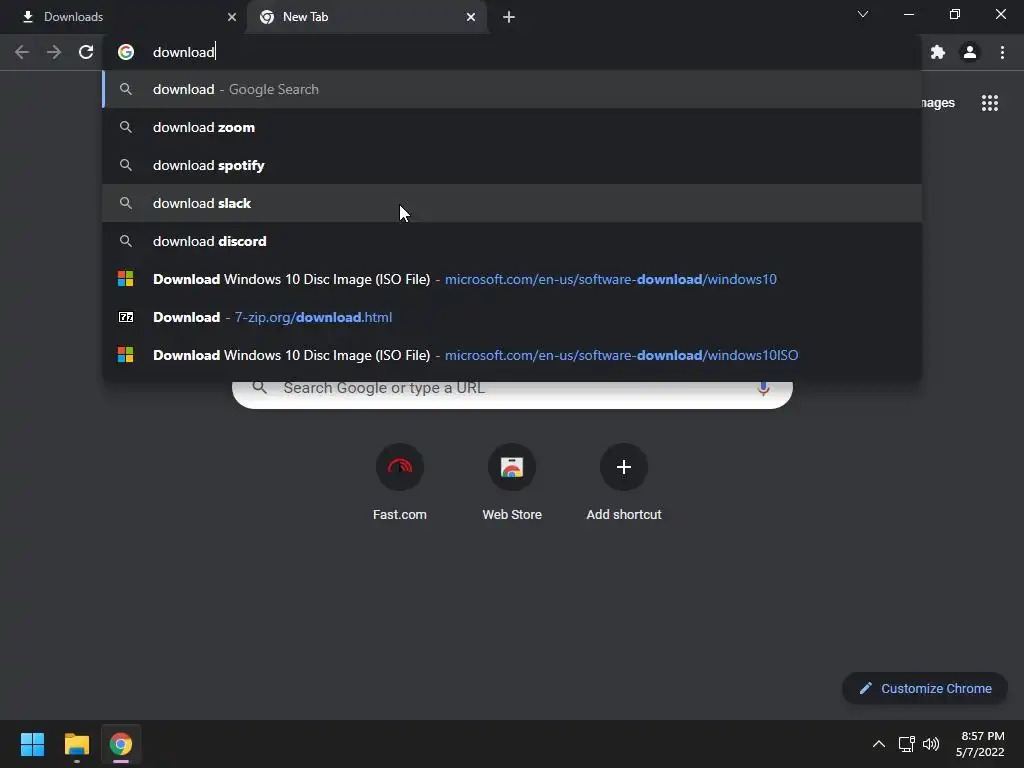Image resolution: width=1024 pixels, height=768 pixels.
Task: Open the Images link
Action: point(938,103)
